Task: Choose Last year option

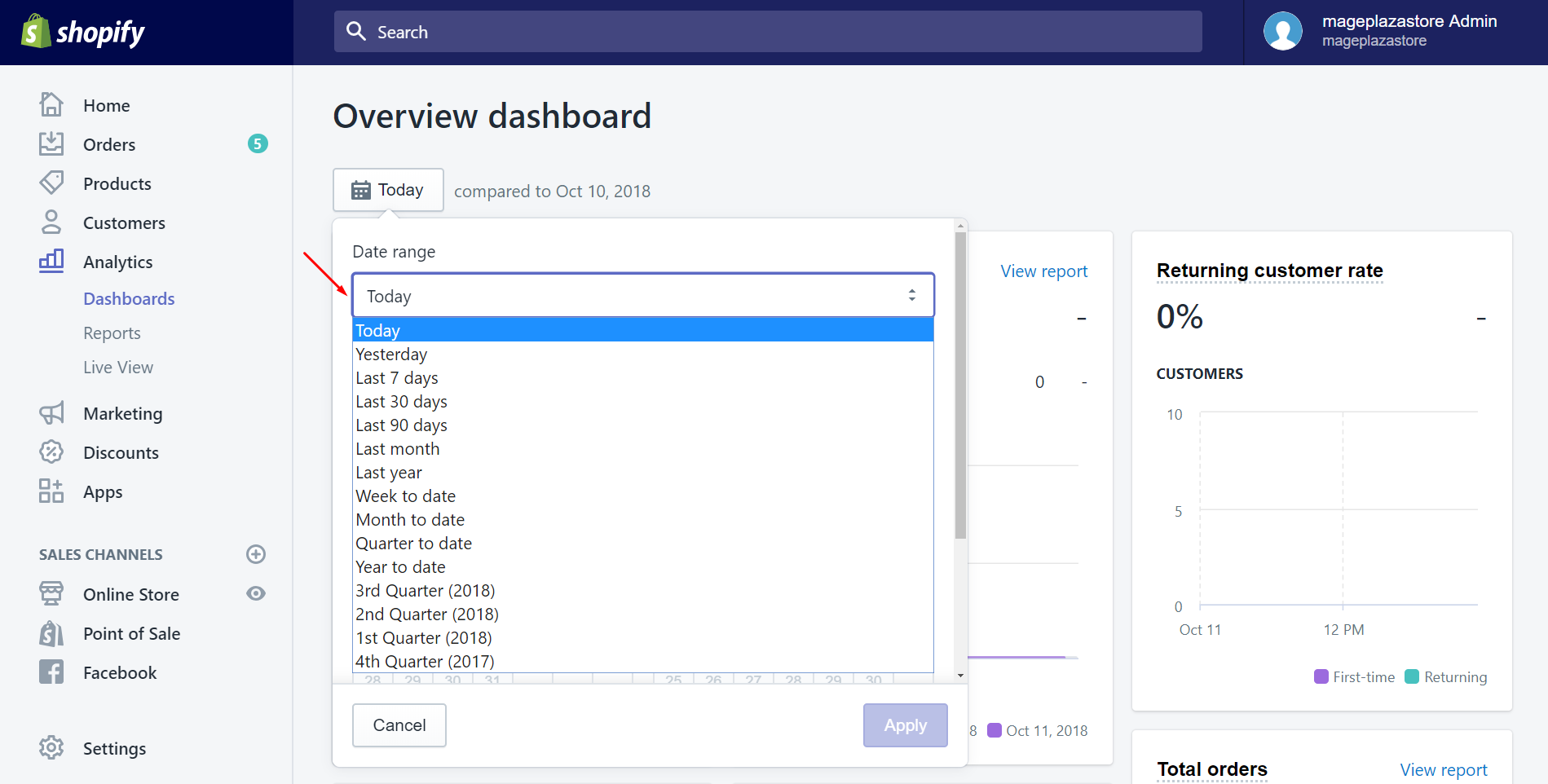Action: click(x=642, y=472)
